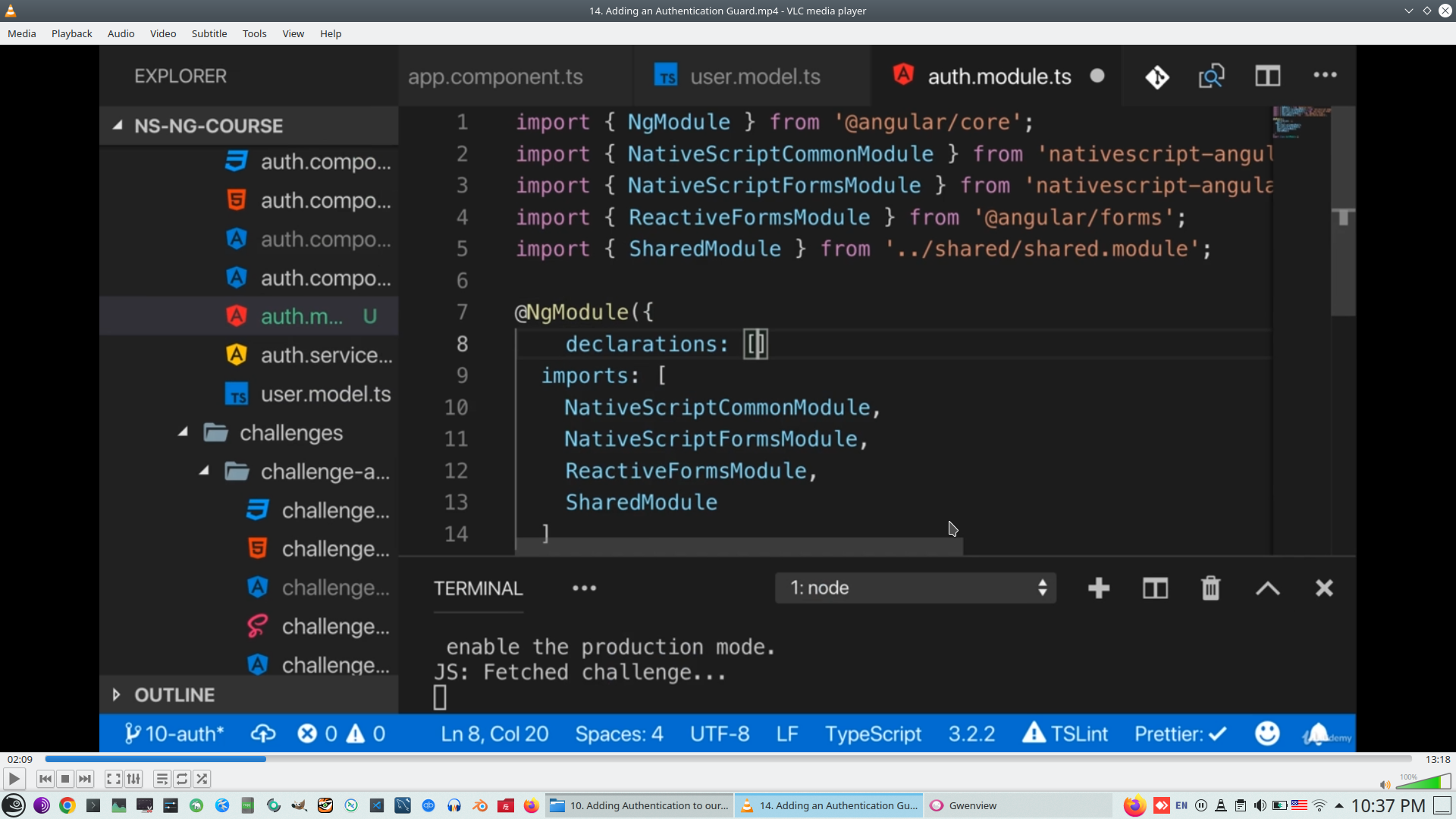Open the Subtitle menu
This screenshot has height=819, width=1456.
pos(209,33)
